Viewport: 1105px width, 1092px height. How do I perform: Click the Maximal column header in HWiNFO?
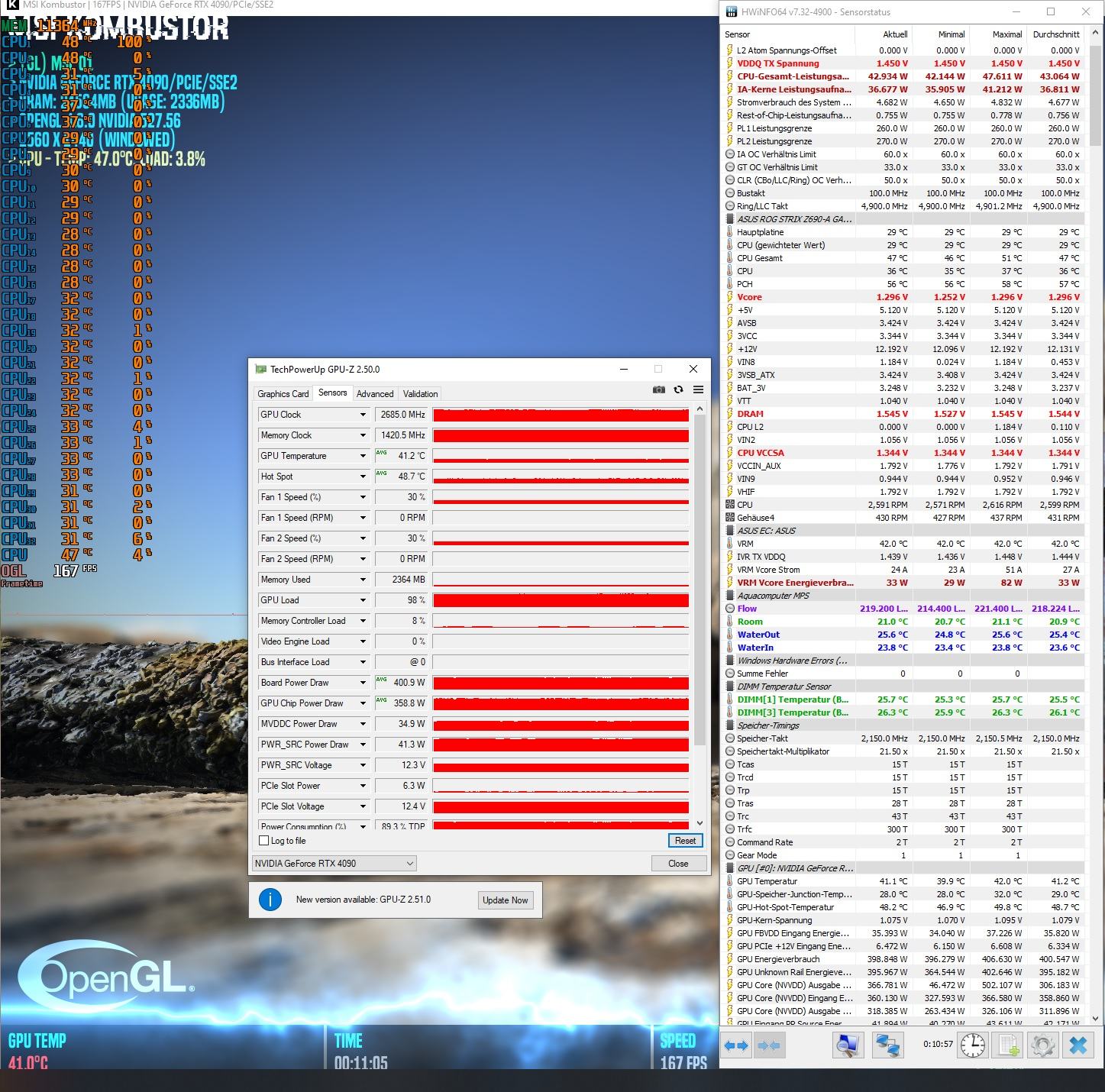coord(998,34)
